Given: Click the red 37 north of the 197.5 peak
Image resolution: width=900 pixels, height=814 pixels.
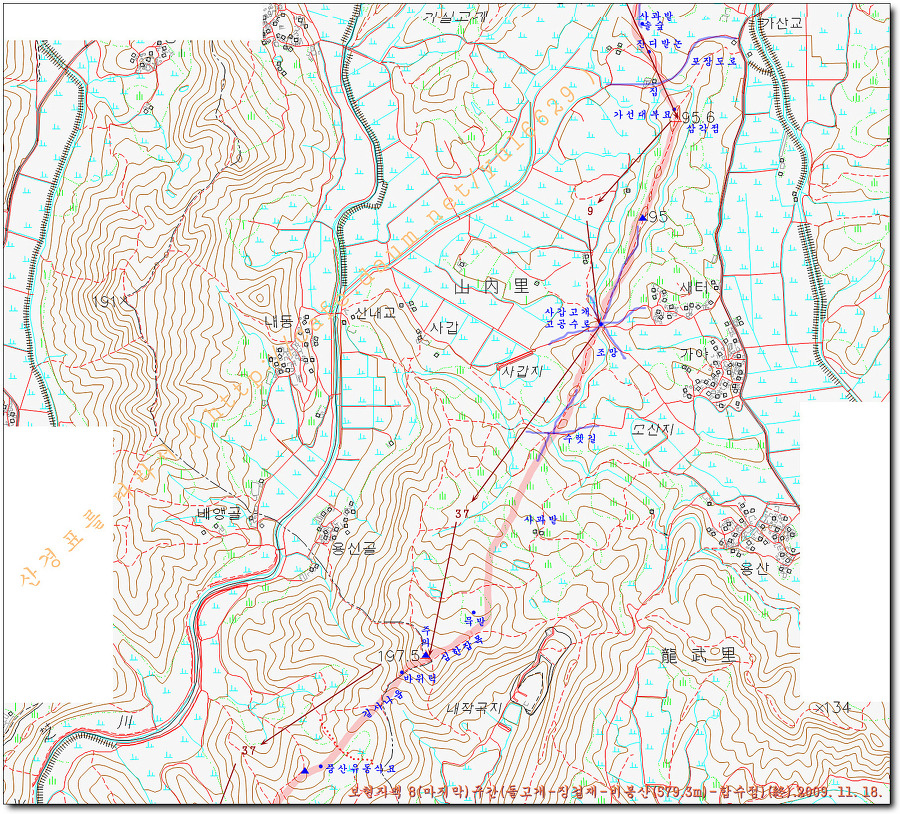Looking at the screenshot, I should pyautogui.click(x=463, y=514).
